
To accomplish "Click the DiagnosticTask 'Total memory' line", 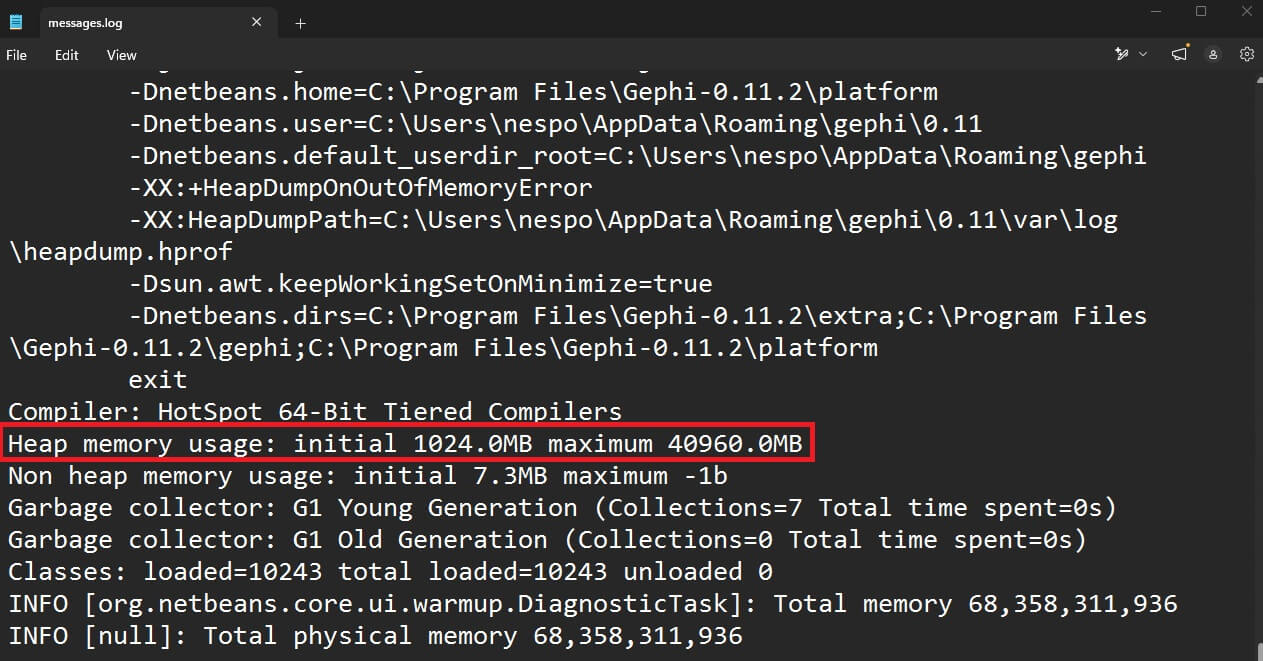I will pos(593,604).
